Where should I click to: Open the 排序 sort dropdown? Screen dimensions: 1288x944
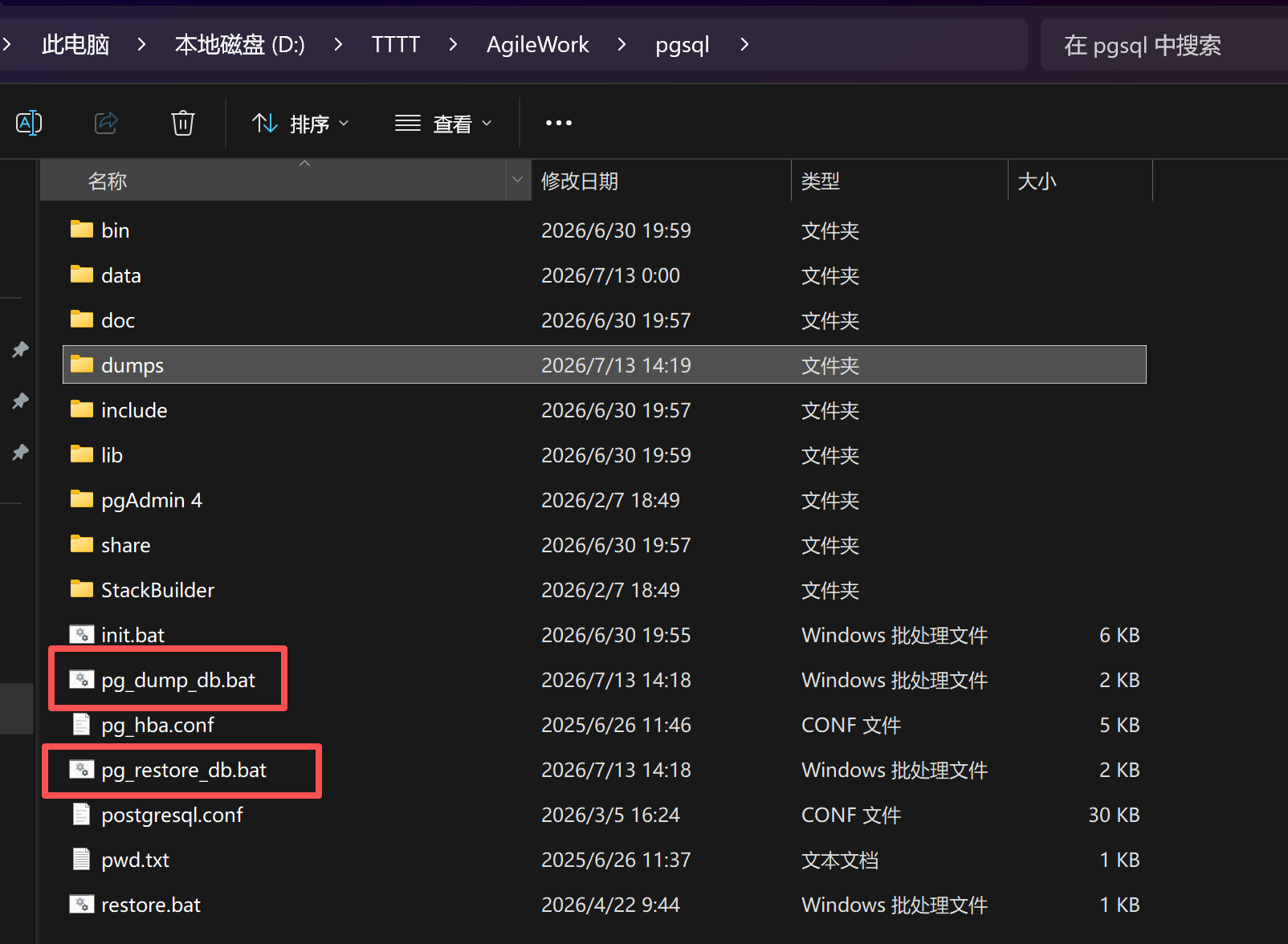click(300, 124)
